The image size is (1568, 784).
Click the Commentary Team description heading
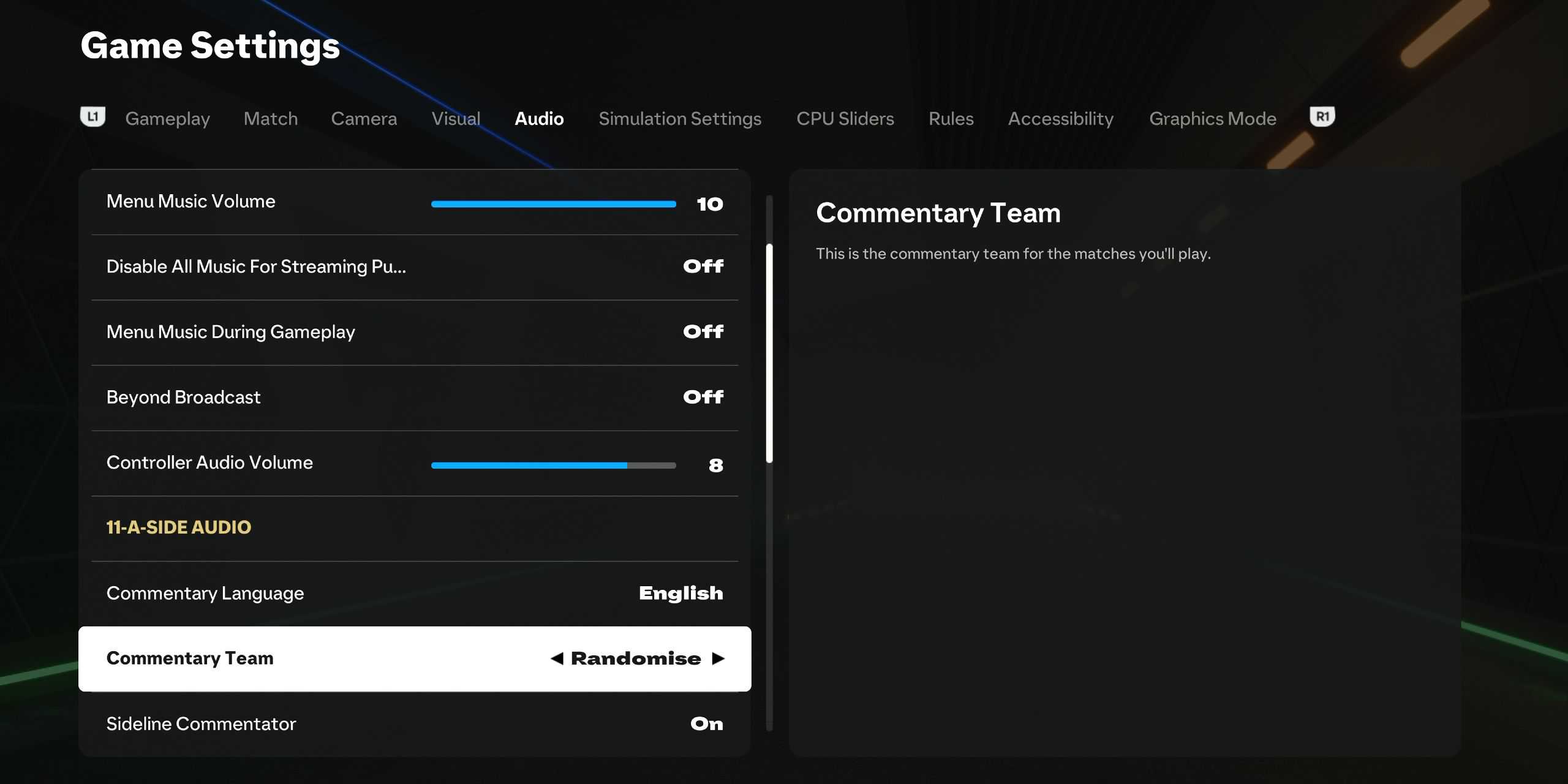click(x=938, y=213)
